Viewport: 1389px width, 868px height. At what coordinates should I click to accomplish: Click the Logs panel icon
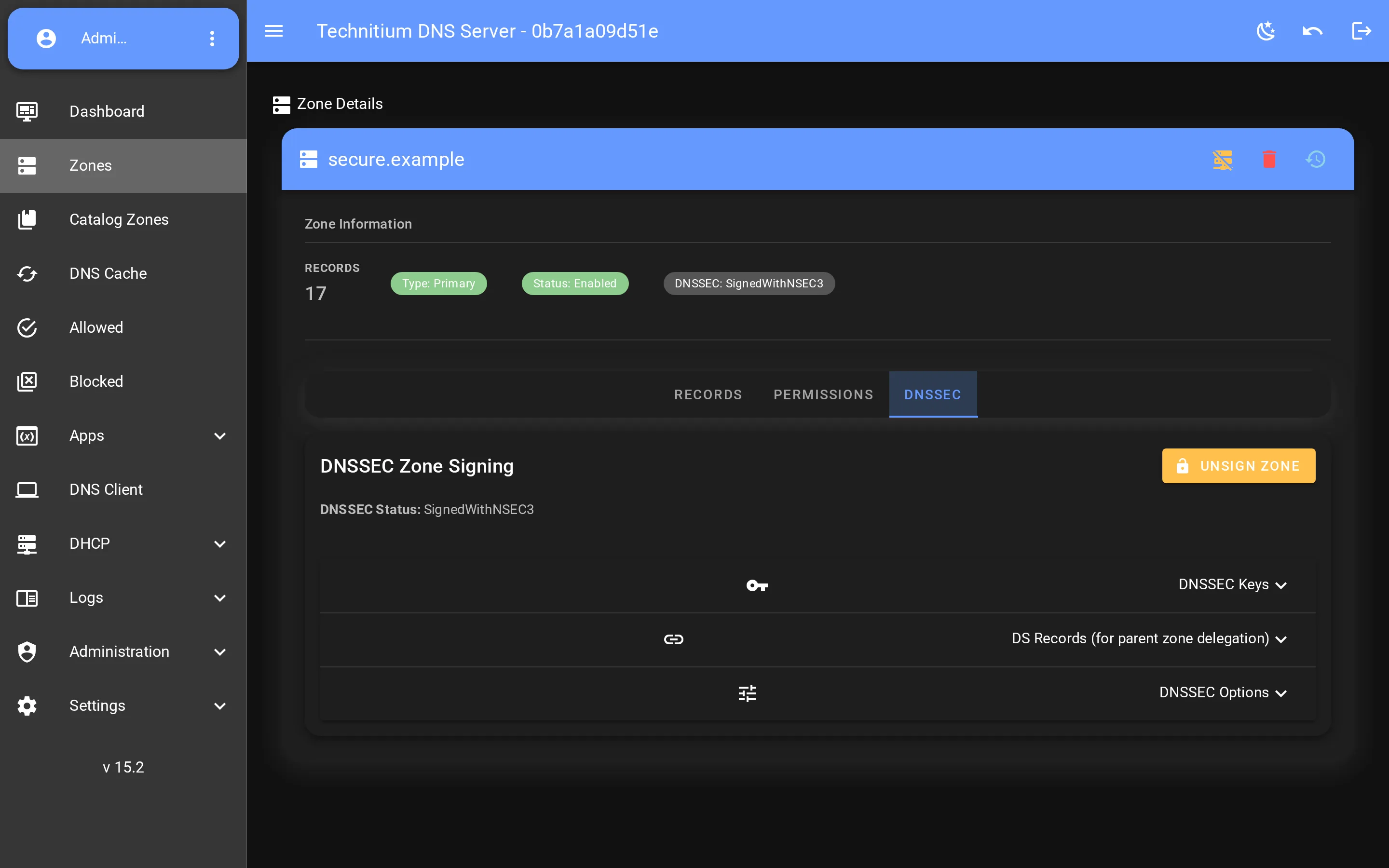[x=27, y=598]
